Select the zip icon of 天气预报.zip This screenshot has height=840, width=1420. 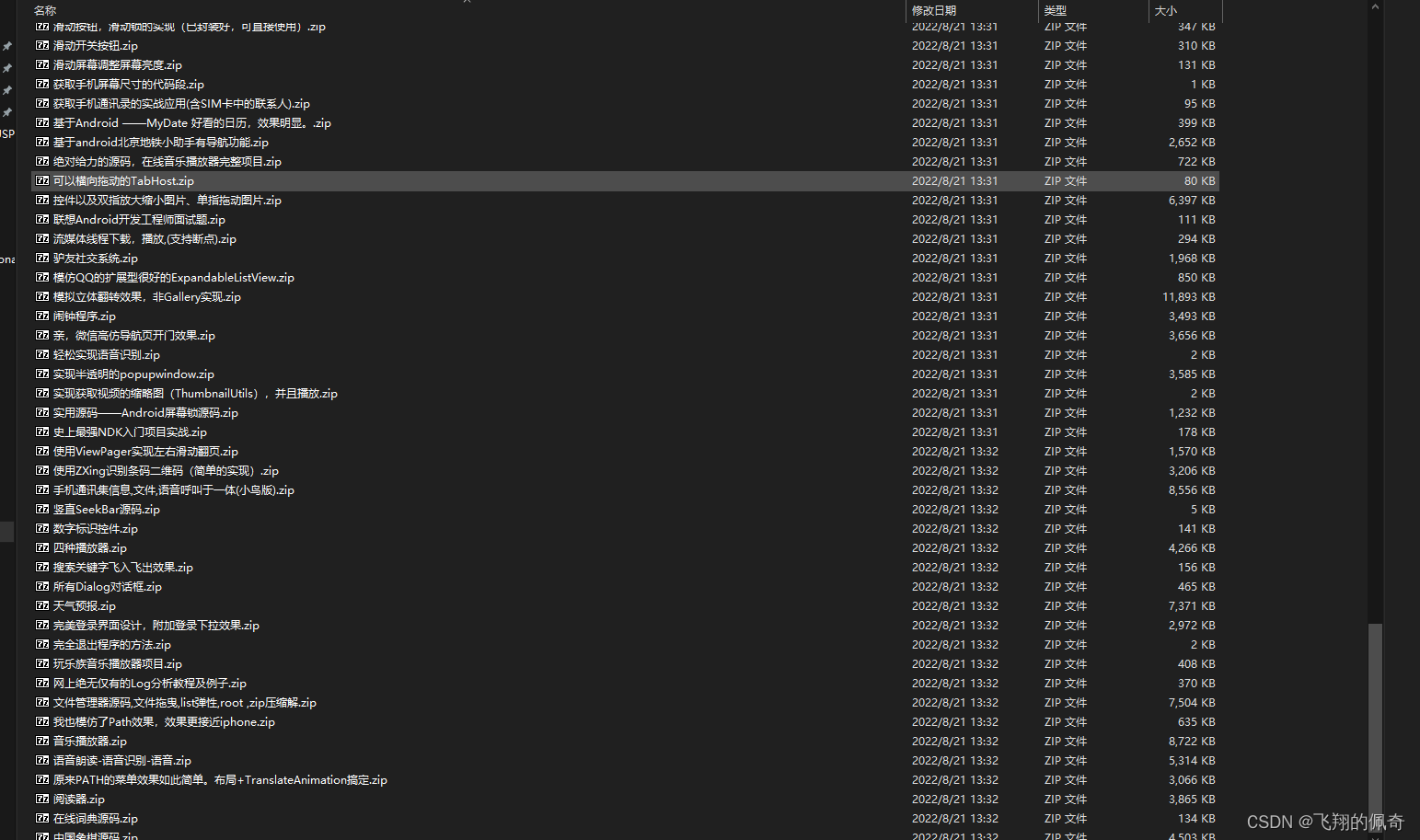pos(42,605)
